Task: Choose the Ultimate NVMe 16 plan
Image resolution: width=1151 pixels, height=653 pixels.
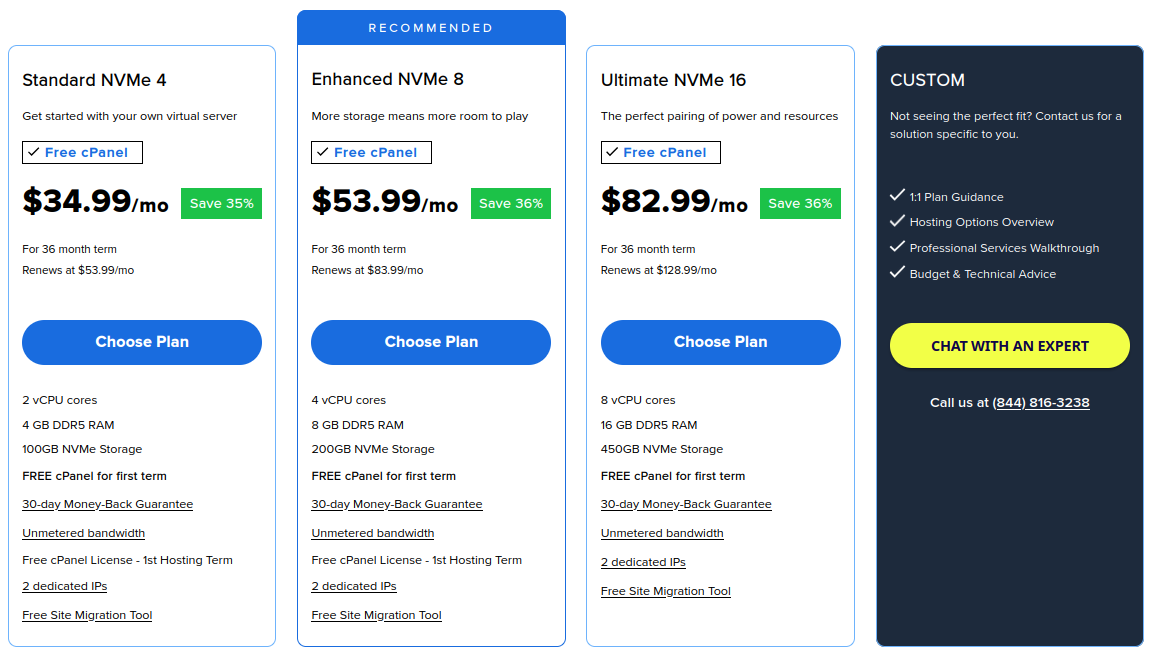Action: (720, 342)
